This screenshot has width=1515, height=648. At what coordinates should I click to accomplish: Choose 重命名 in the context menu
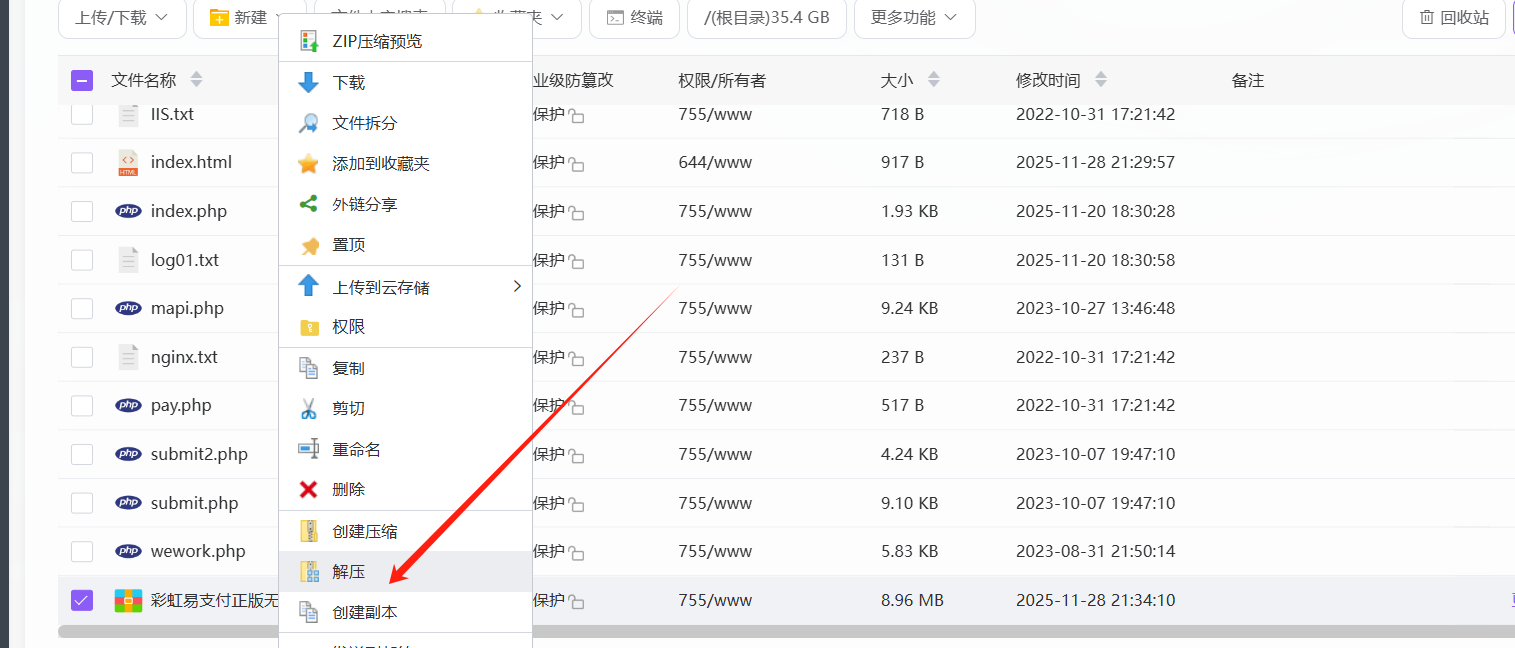click(356, 450)
